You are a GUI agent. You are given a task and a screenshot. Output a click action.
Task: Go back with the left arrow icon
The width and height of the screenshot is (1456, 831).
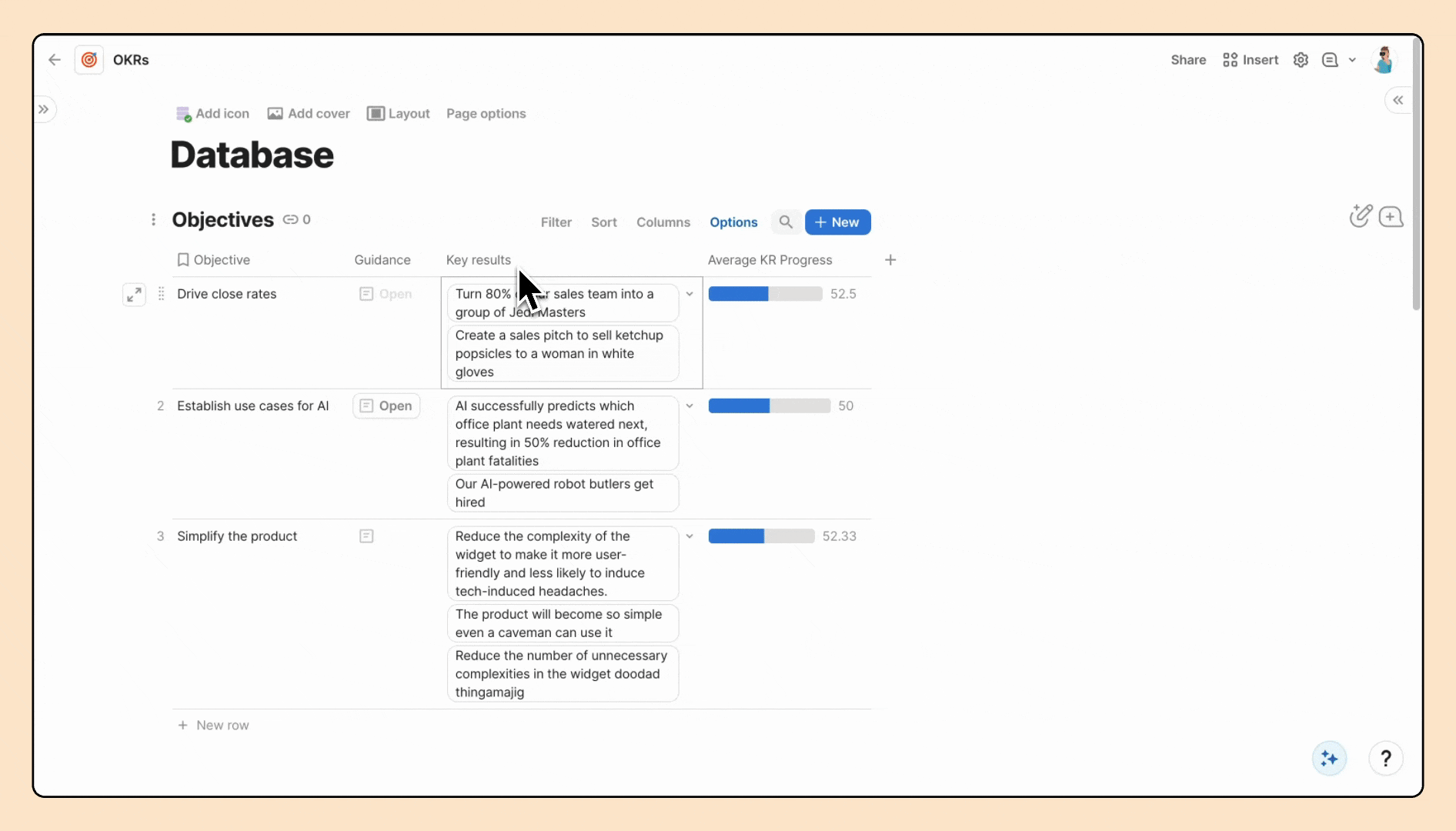[x=54, y=60]
